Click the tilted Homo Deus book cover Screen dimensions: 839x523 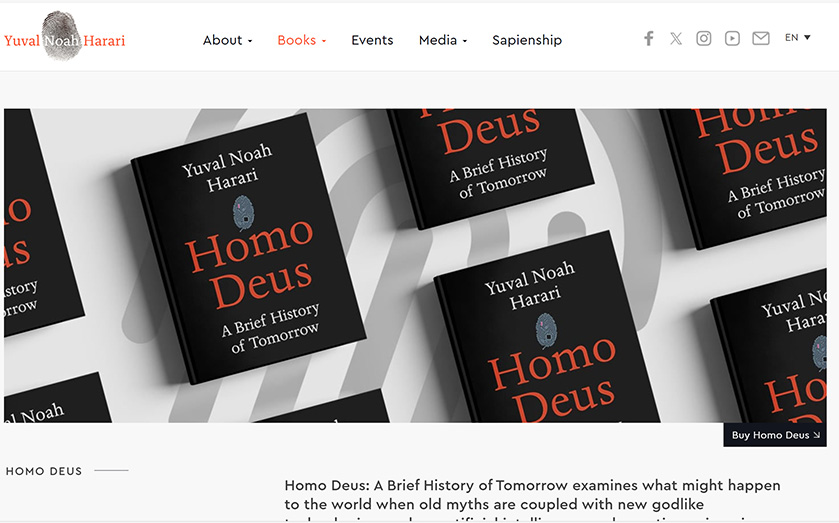point(248,248)
